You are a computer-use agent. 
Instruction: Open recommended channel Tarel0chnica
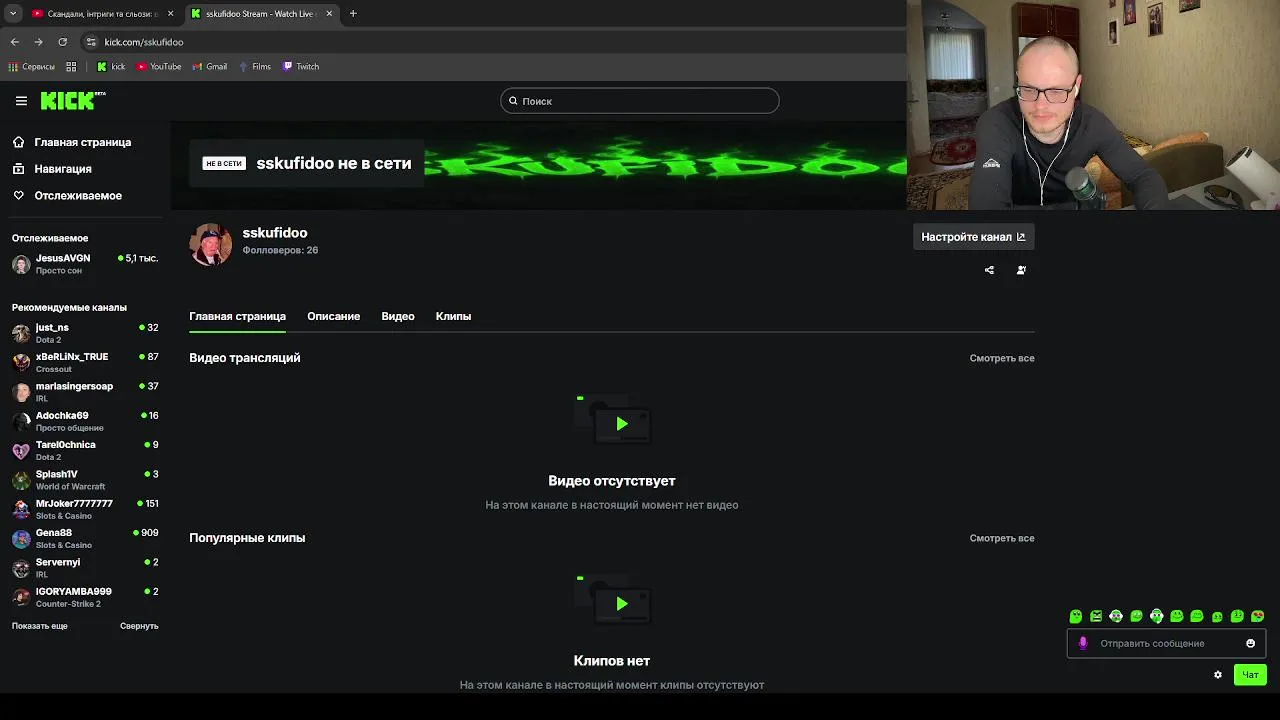coord(85,450)
